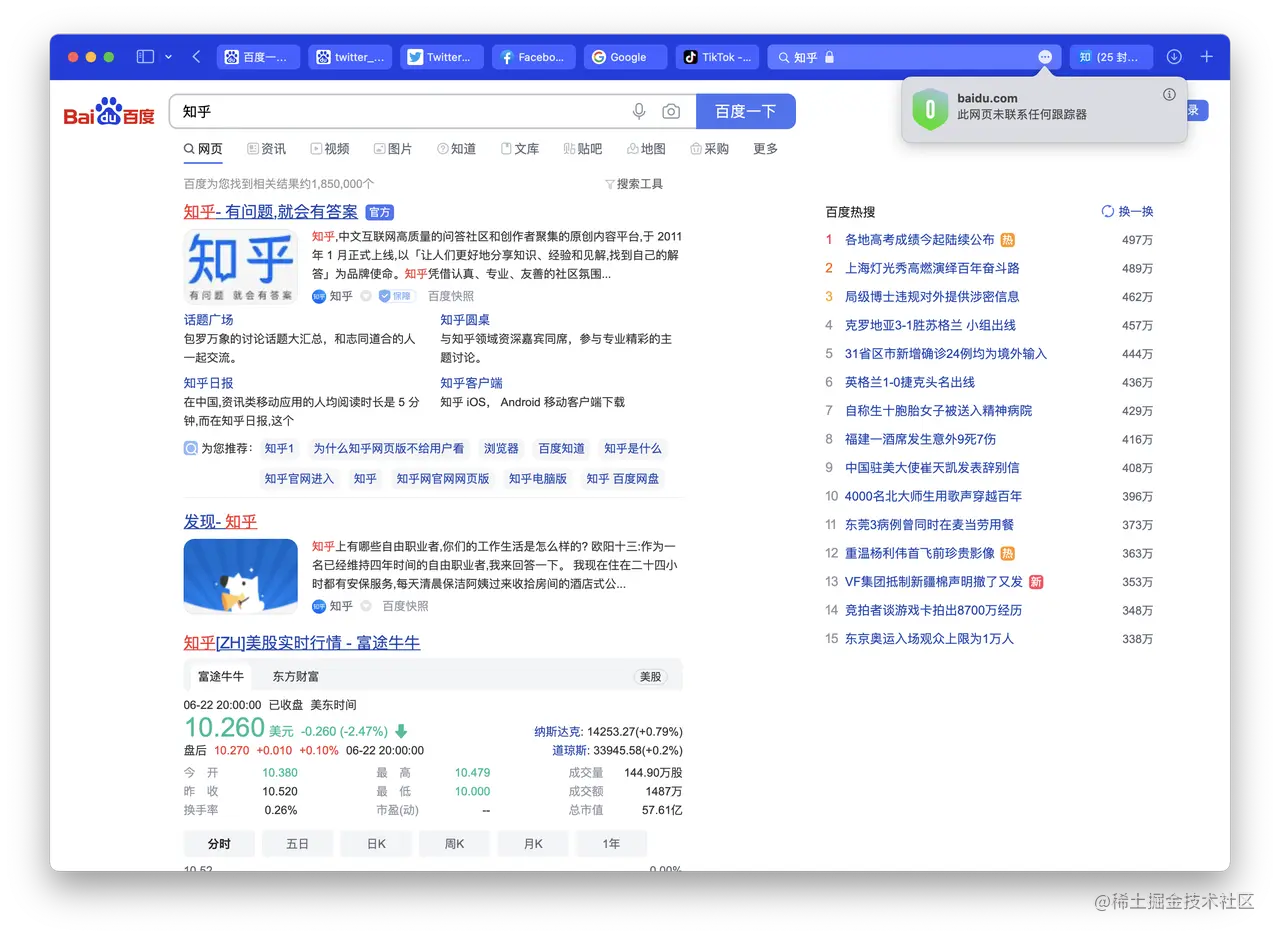Select the 地图 search category
Screen dimensions: 1280x937
click(646, 149)
